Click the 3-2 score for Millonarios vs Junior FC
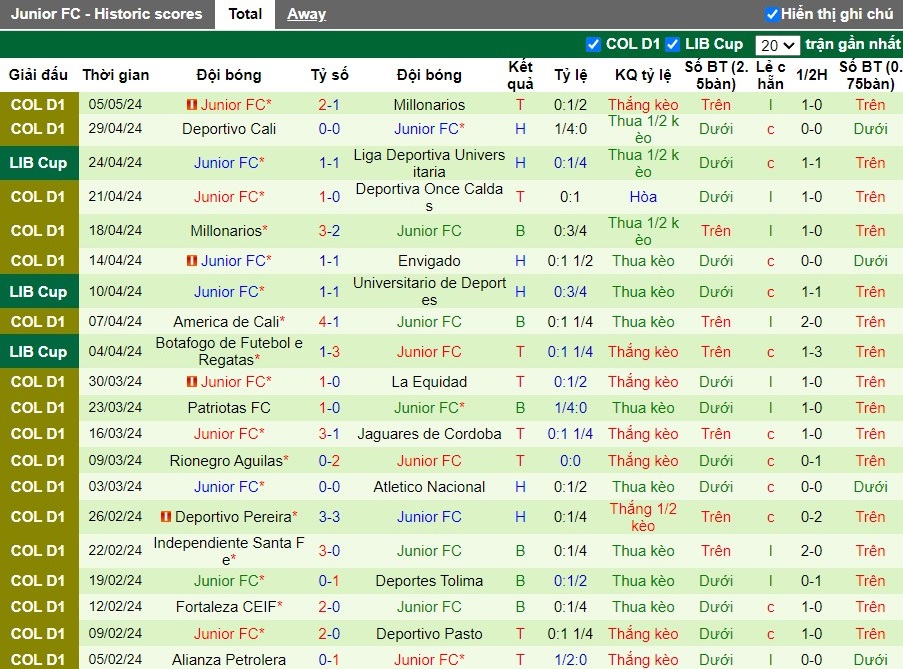903x669 pixels. pyautogui.click(x=329, y=231)
